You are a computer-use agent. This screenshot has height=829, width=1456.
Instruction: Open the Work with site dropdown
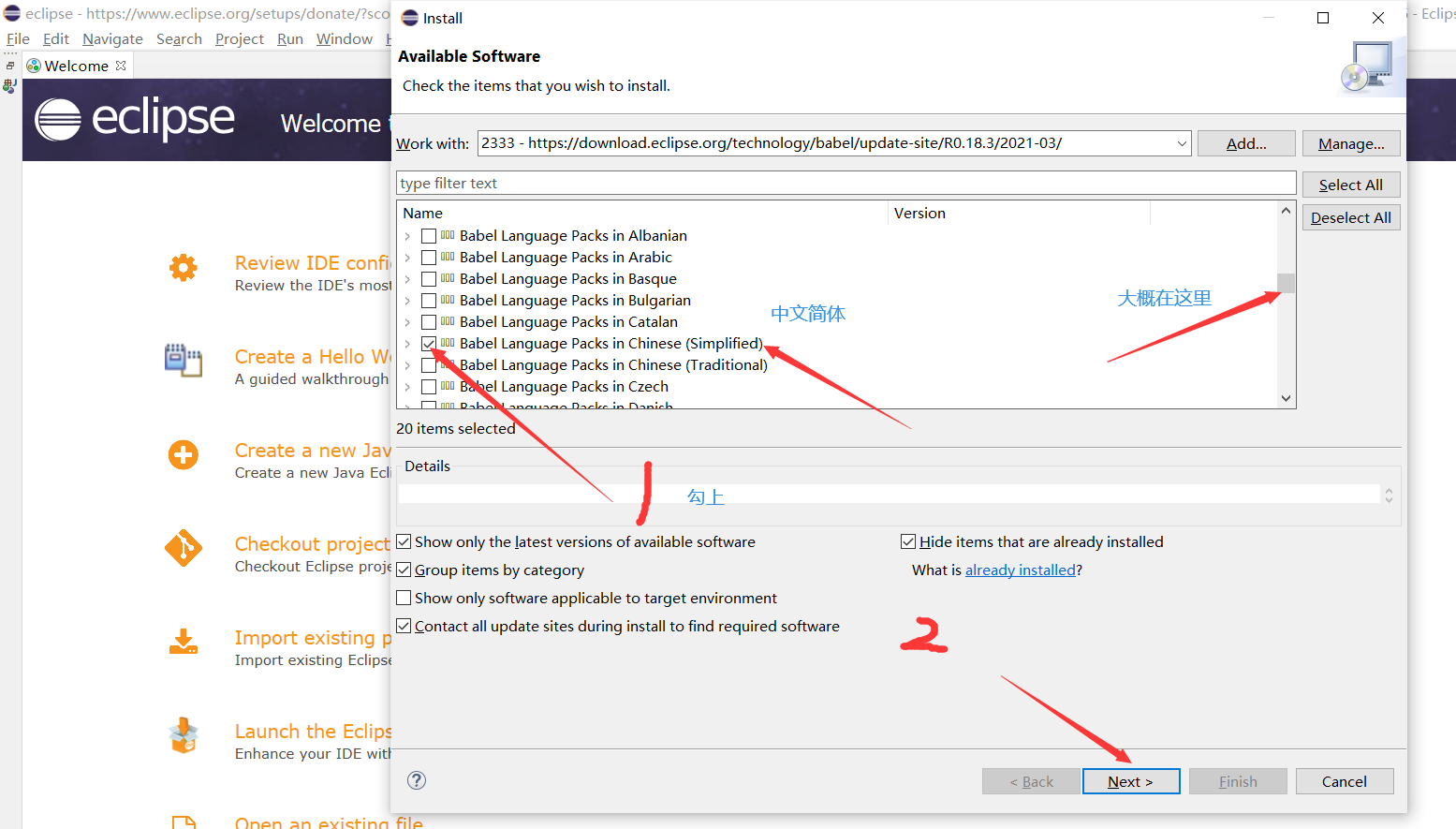(1182, 143)
